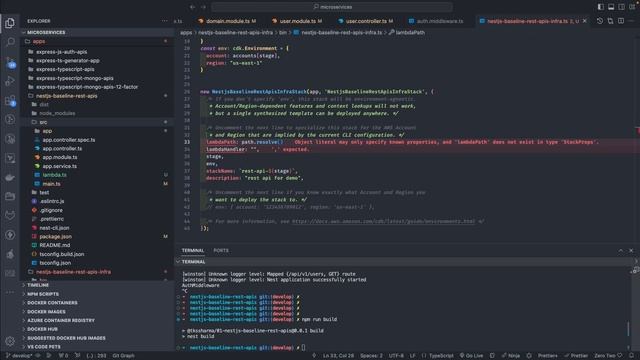Open app.controller.spec.ts in the explorer
The image size is (640, 360).
pos(97,140)
